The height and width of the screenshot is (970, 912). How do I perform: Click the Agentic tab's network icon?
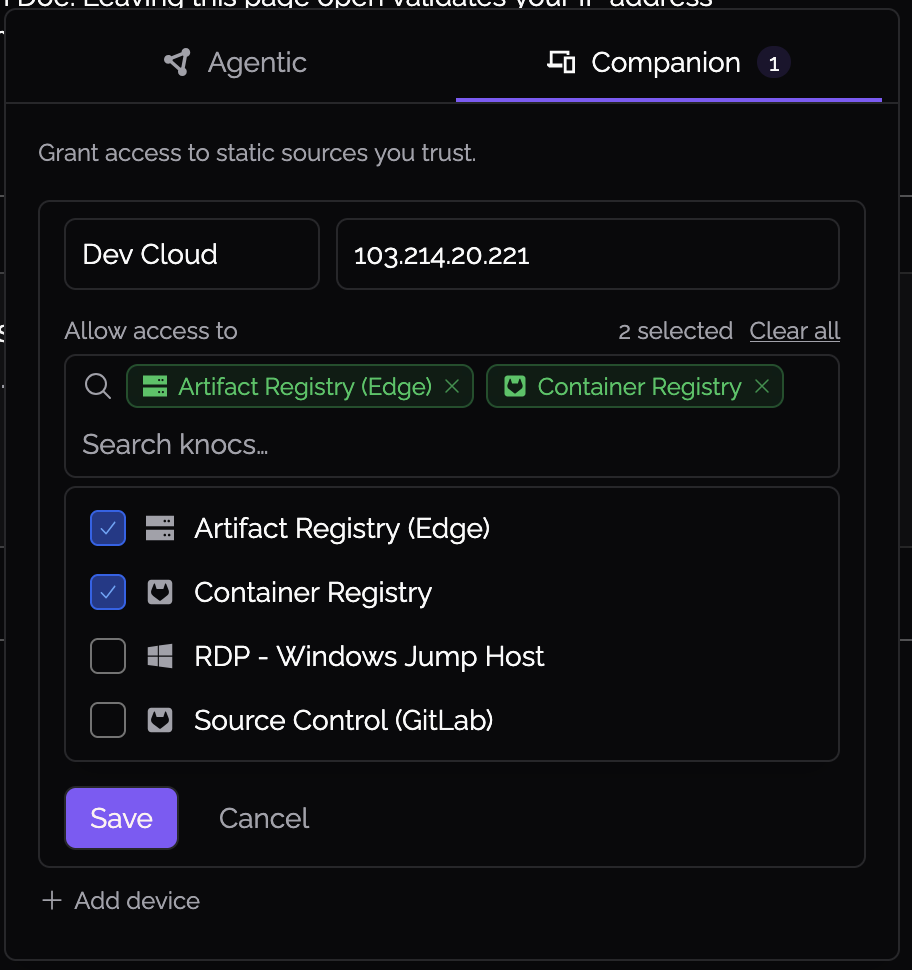click(x=177, y=62)
